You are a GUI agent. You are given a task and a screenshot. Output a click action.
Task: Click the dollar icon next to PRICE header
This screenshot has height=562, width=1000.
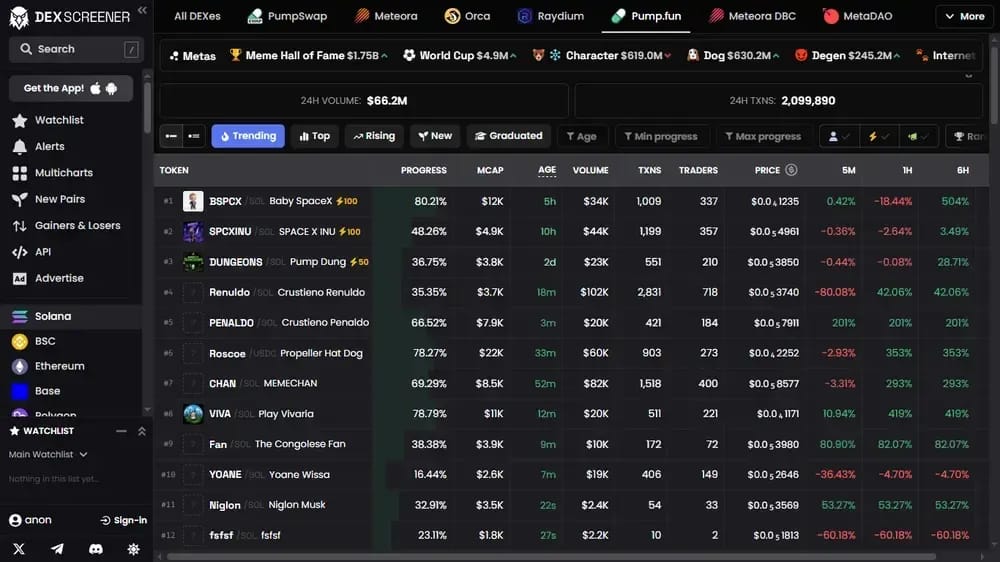point(791,170)
